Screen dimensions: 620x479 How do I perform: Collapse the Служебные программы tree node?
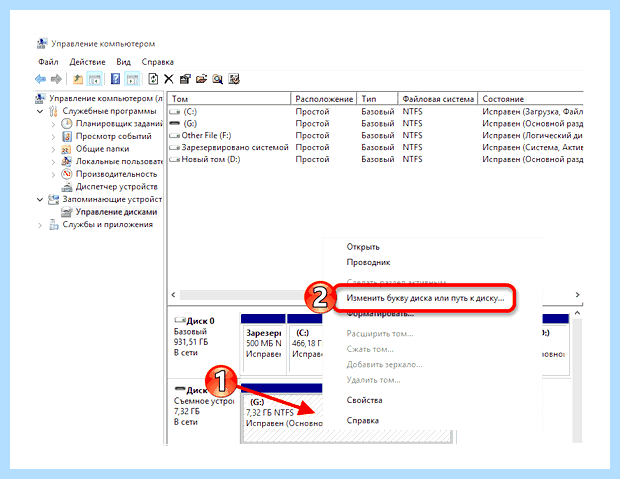40,111
